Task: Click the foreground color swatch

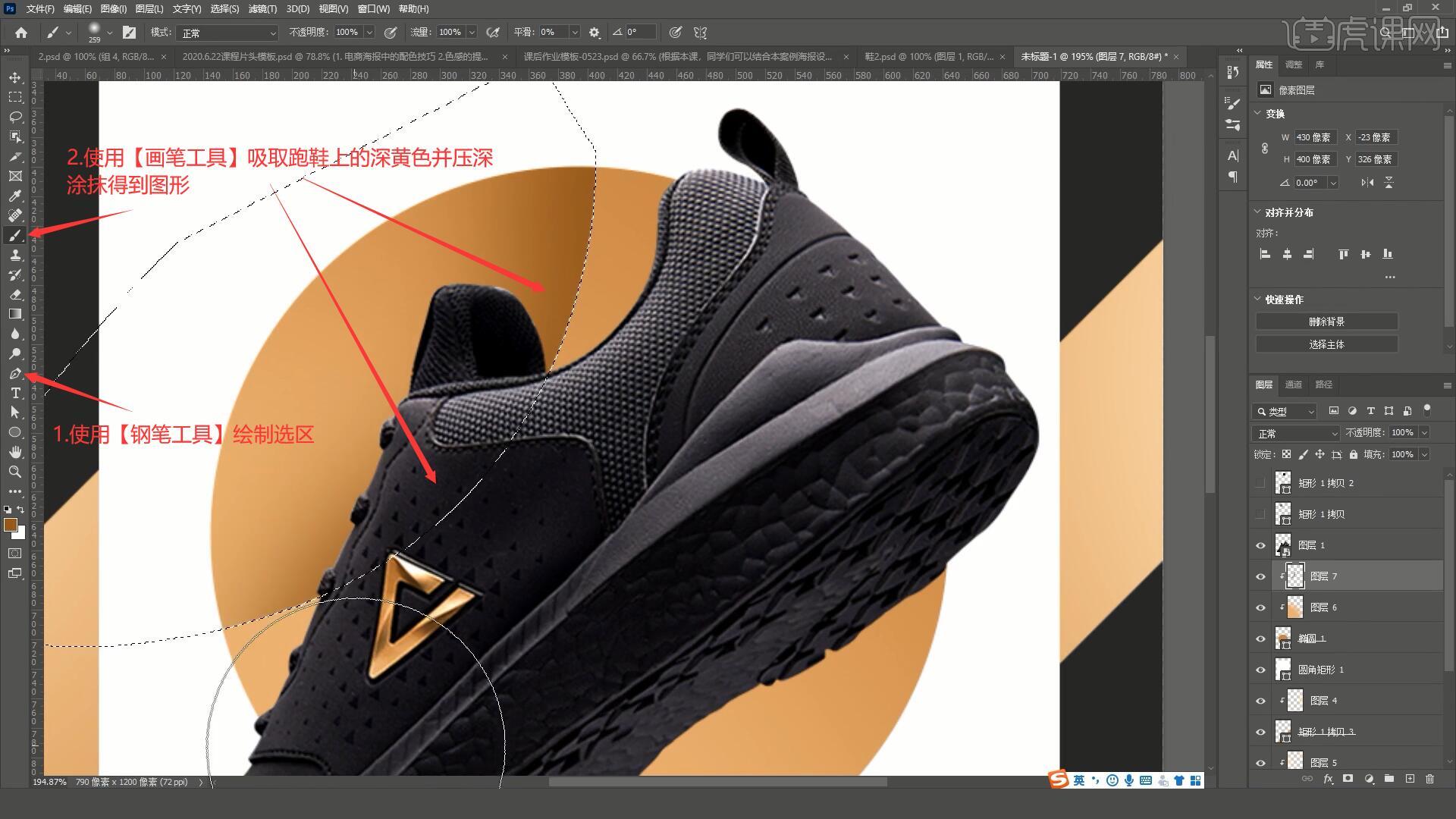Action: 10,525
